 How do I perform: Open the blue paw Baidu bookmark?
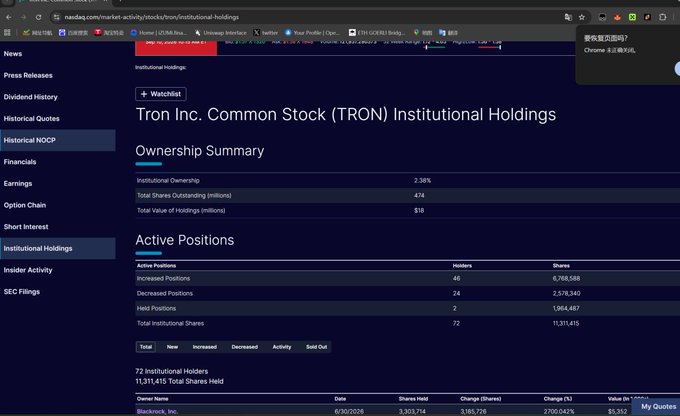coord(73,33)
